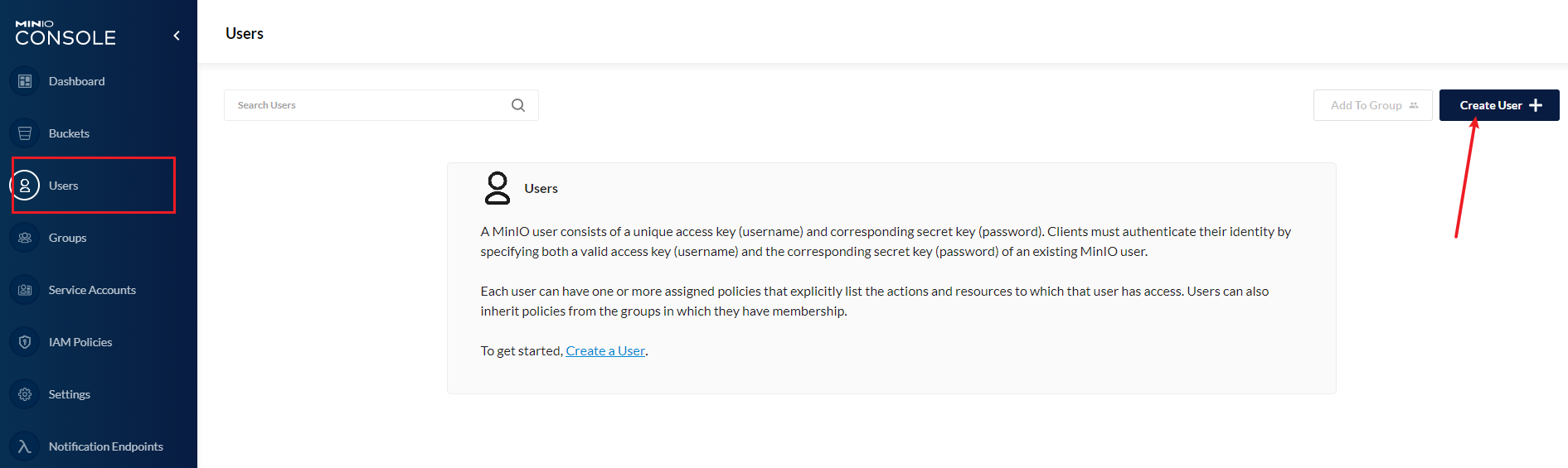Follow the "Create a User" link
Viewport: 1568px width, 468px height.
(605, 351)
